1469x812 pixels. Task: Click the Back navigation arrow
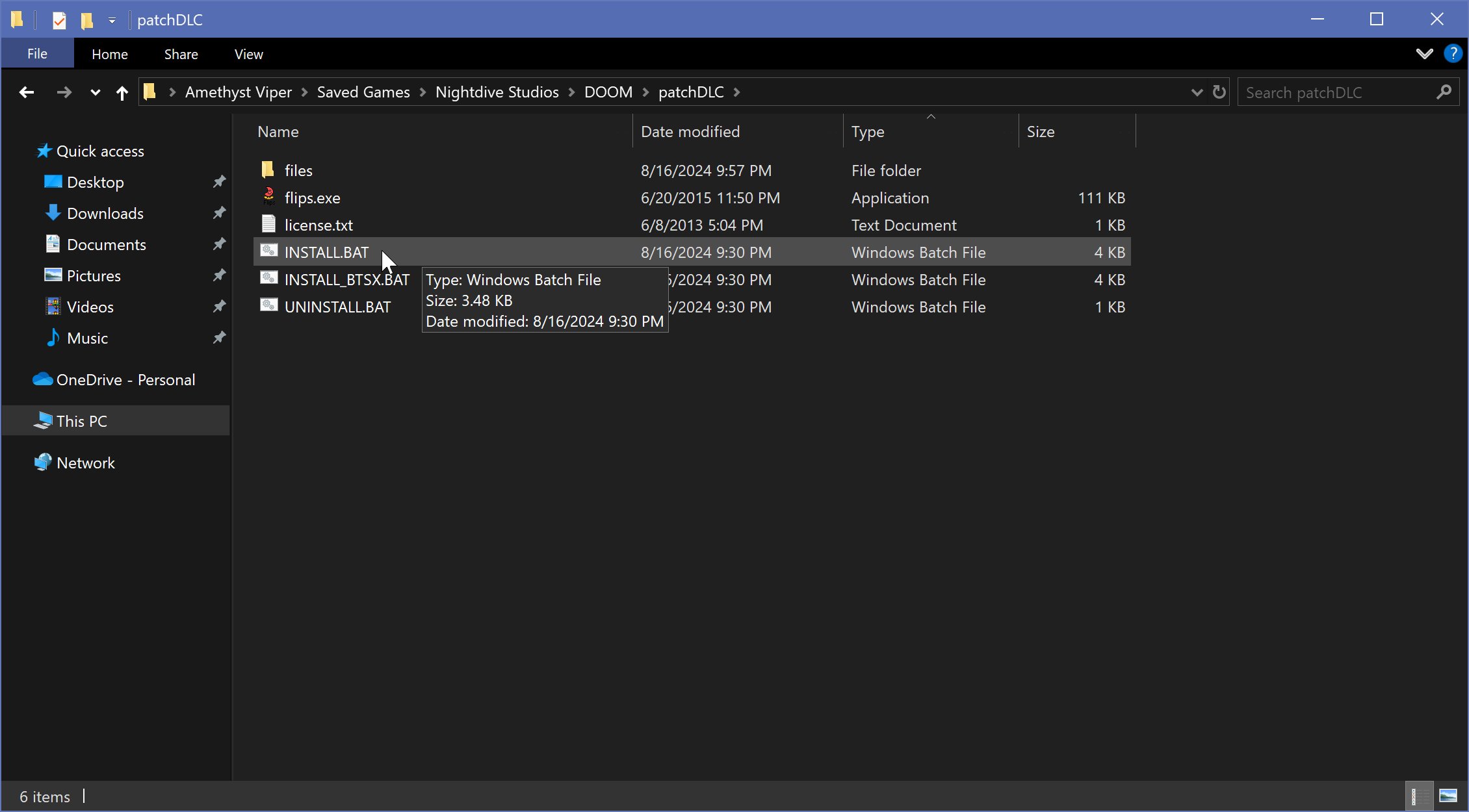tap(27, 92)
